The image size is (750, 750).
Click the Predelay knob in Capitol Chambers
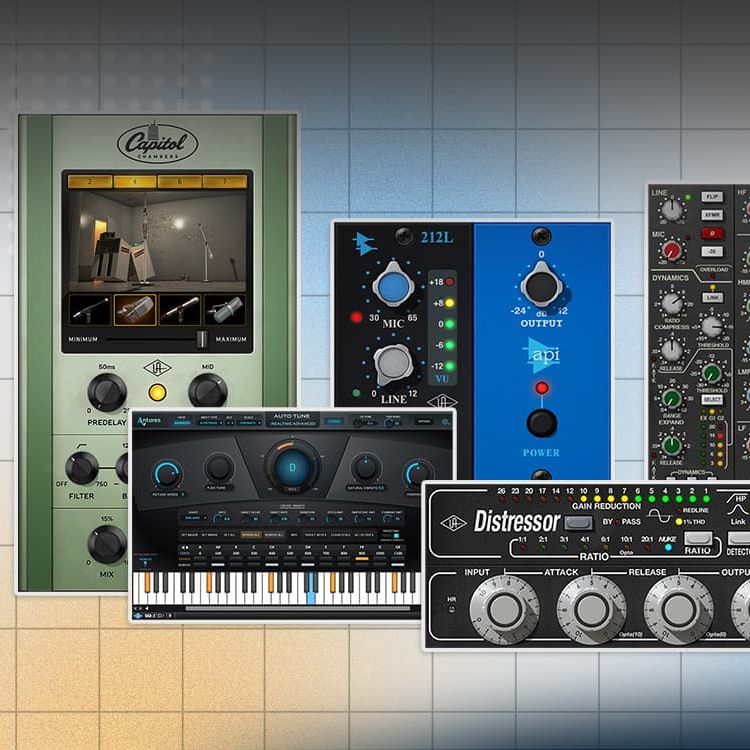(x=107, y=393)
